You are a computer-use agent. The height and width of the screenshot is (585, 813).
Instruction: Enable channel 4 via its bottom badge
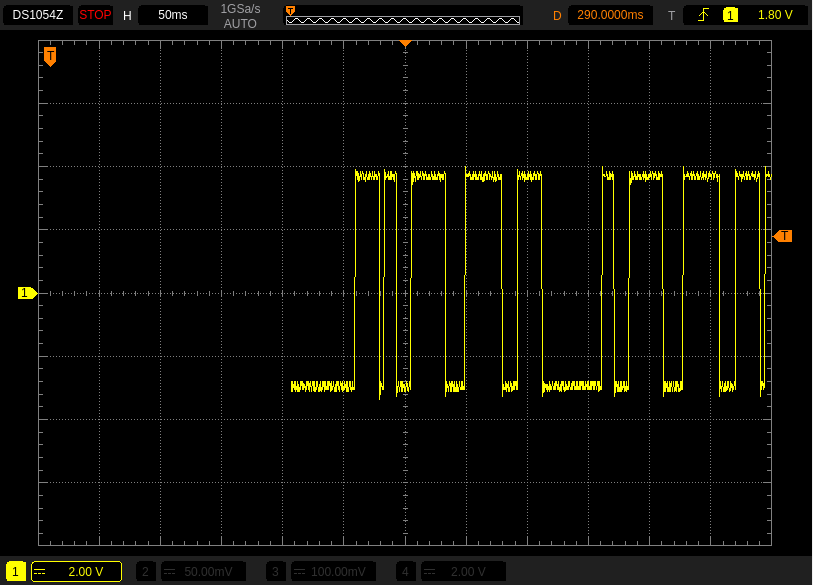click(405, 572)
